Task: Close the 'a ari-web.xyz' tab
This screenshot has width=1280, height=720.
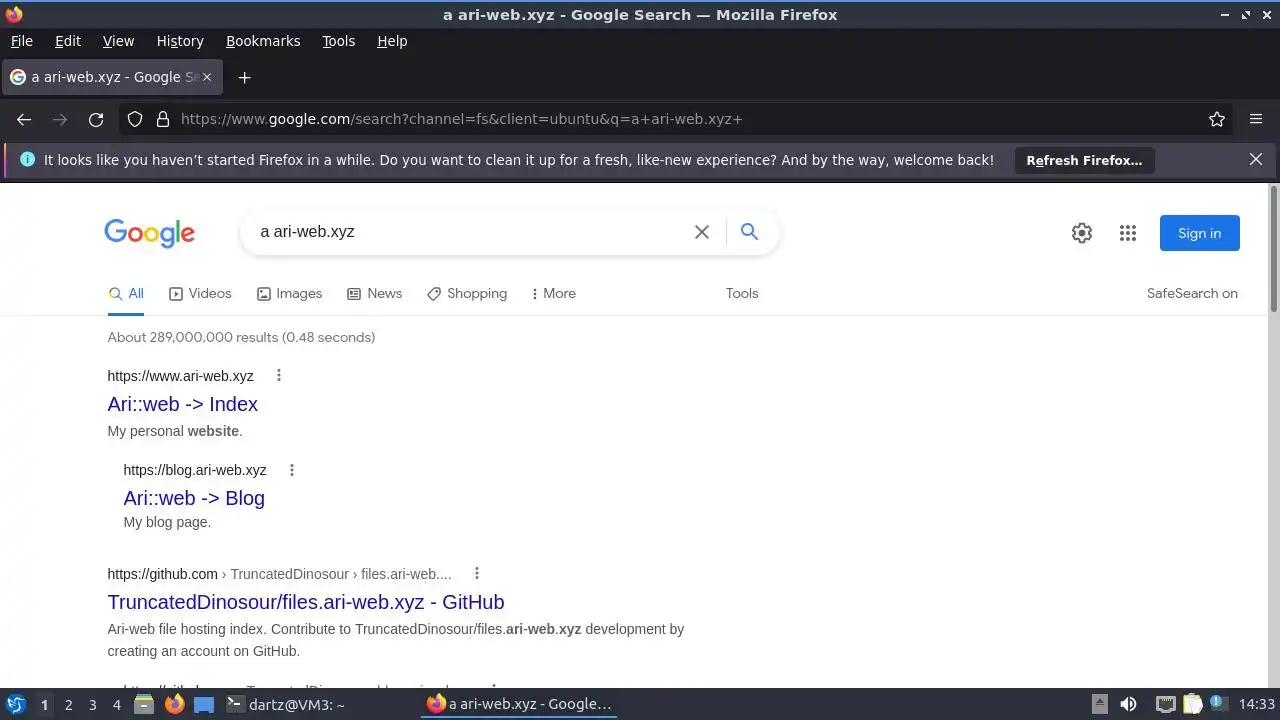Action: 207,77
